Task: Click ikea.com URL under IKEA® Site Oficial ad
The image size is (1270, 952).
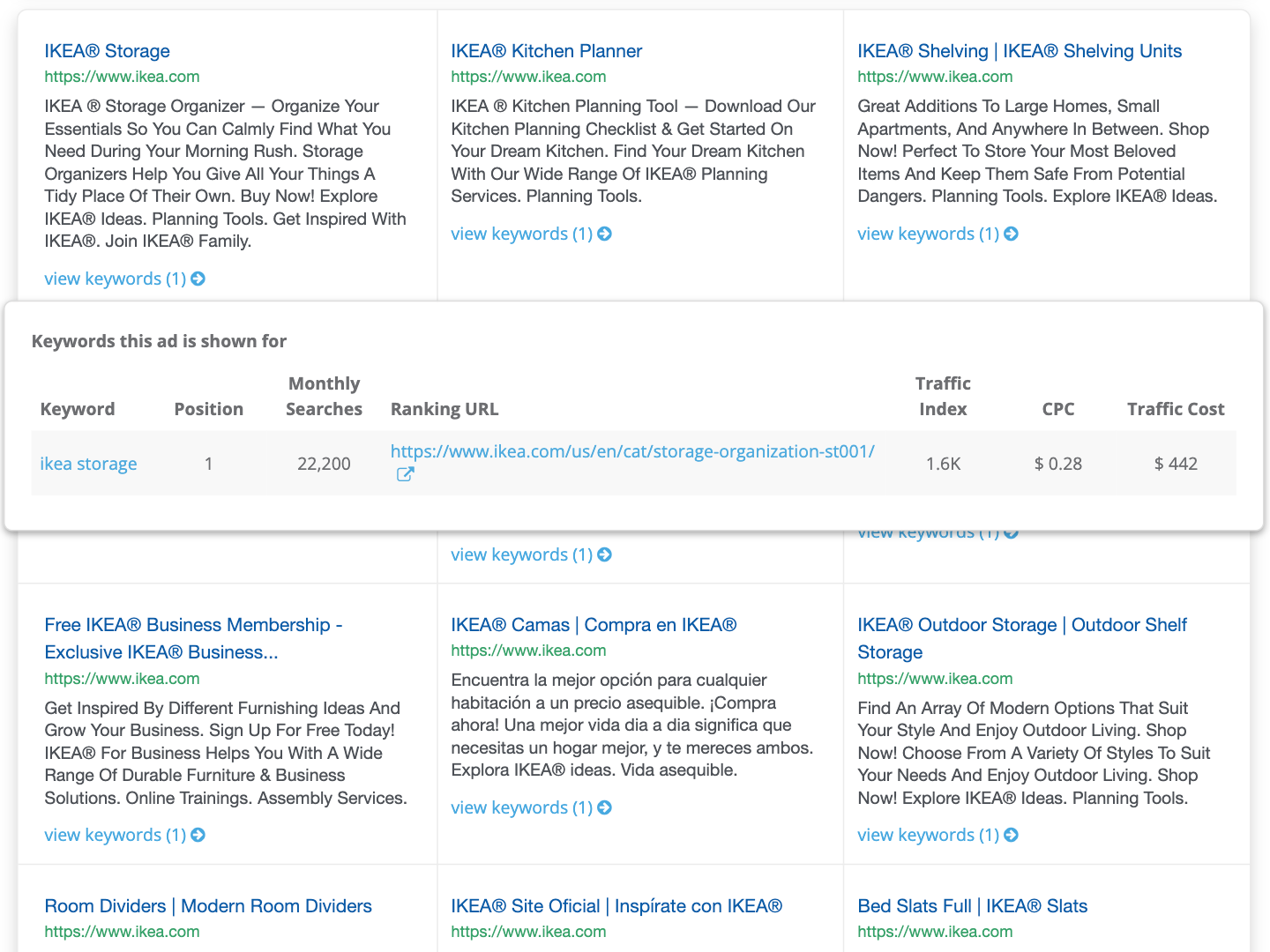Action: (528, 932)
